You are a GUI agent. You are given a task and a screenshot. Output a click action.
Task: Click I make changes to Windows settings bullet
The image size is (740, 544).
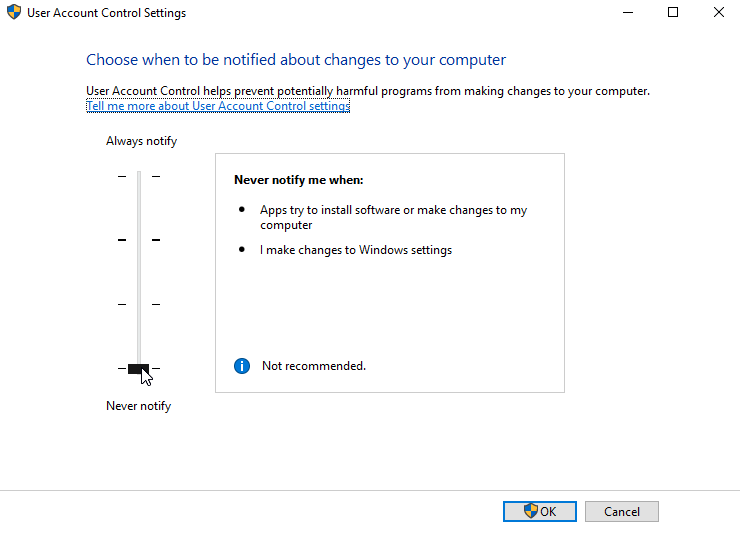pyautogui.click(x=356, y=250)
